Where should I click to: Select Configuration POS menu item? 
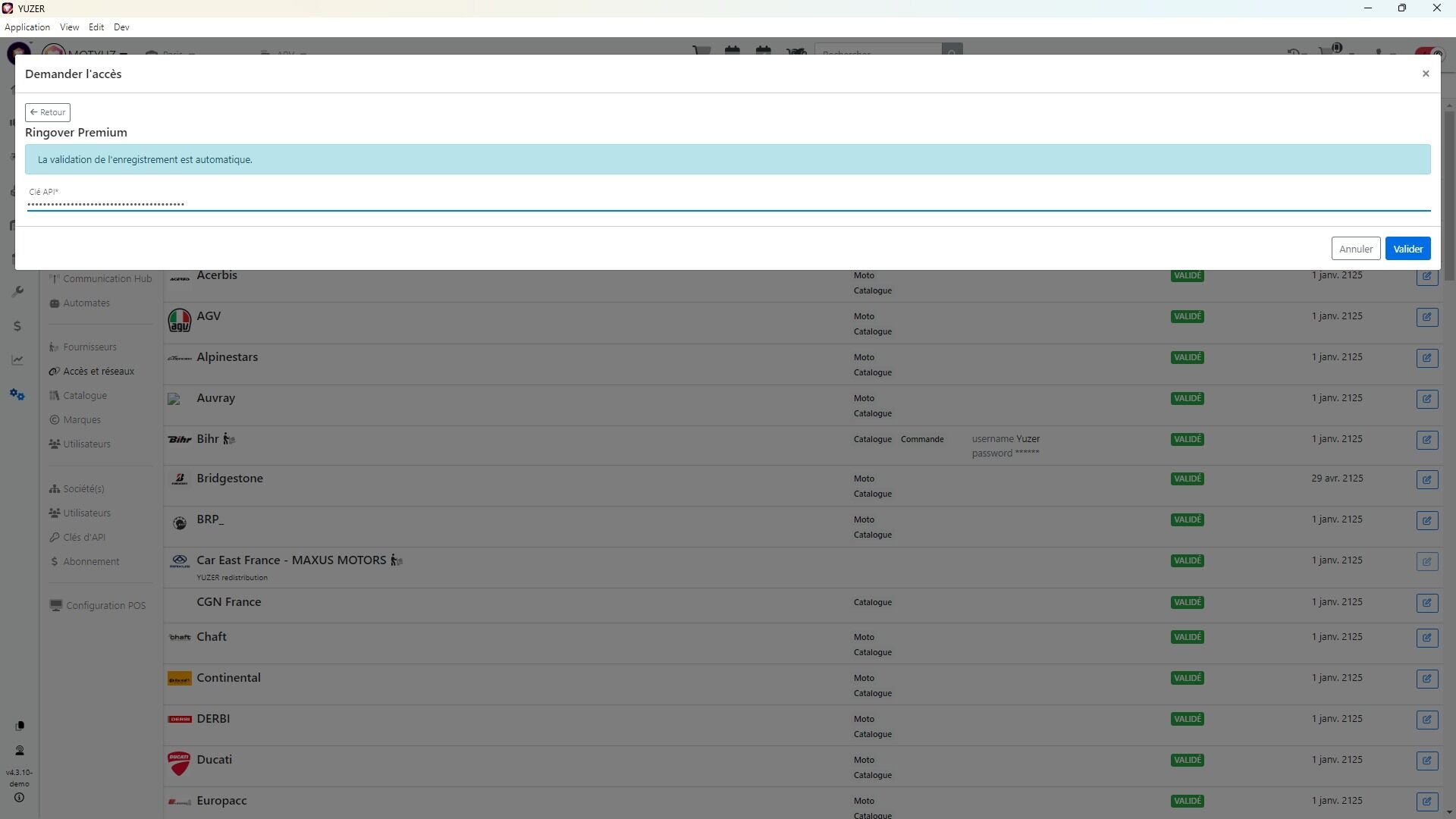105,606
